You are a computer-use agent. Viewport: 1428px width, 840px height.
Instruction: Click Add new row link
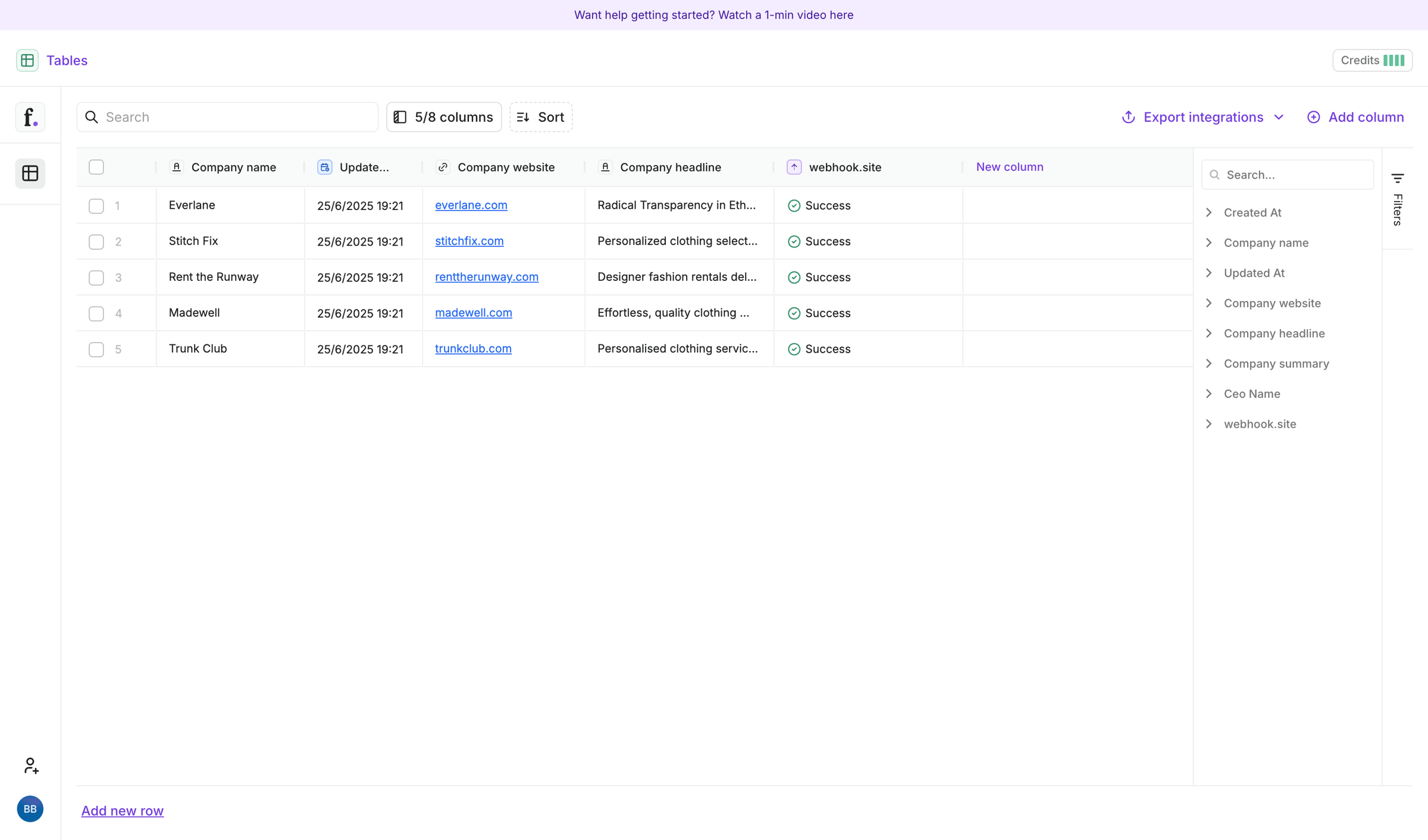123,810
